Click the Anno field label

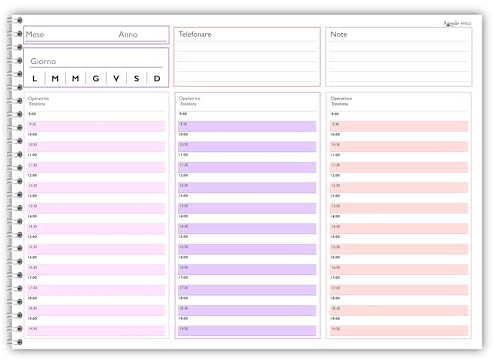pyautogui.click(x=128, y=34)
